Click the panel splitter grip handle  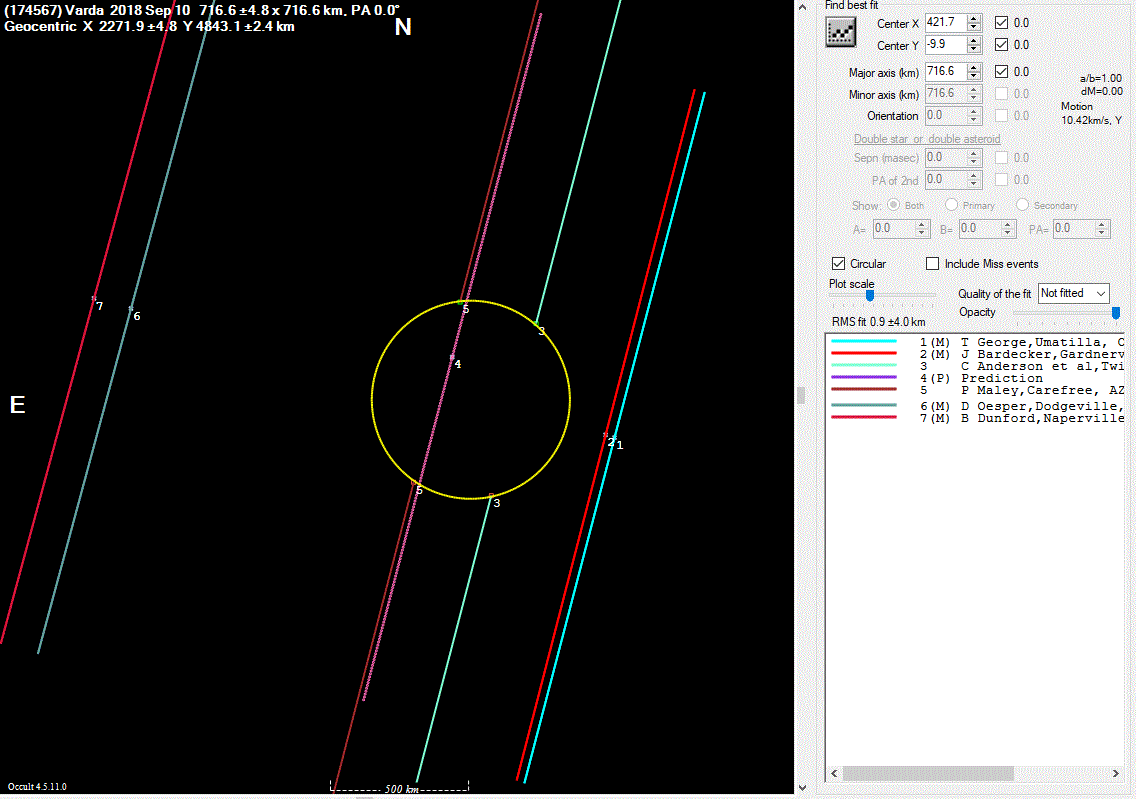(x=800, y=395)
